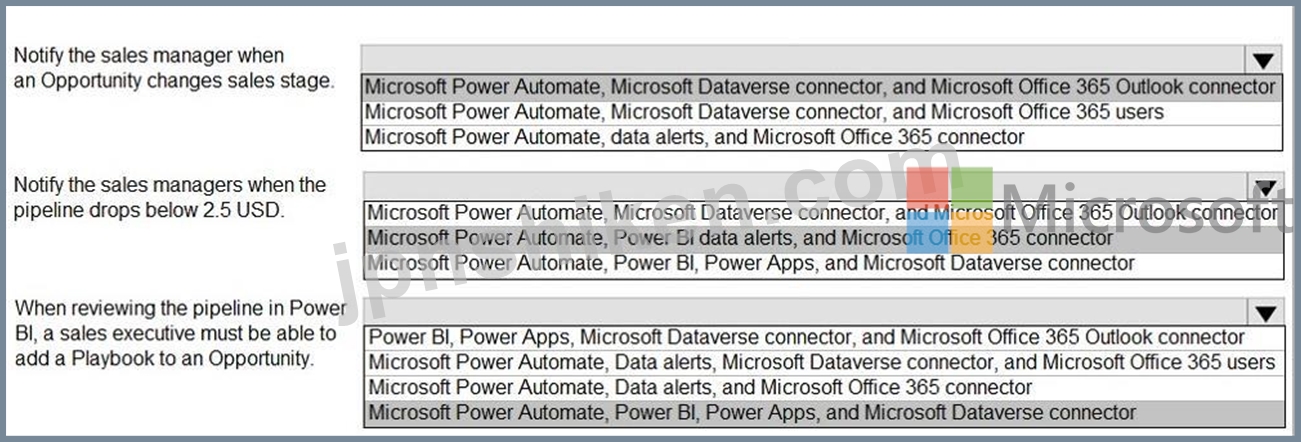Choose Data alerts, Dataverse, Office 365 users, third list
Screen dimensions: 1301x442
822,362
